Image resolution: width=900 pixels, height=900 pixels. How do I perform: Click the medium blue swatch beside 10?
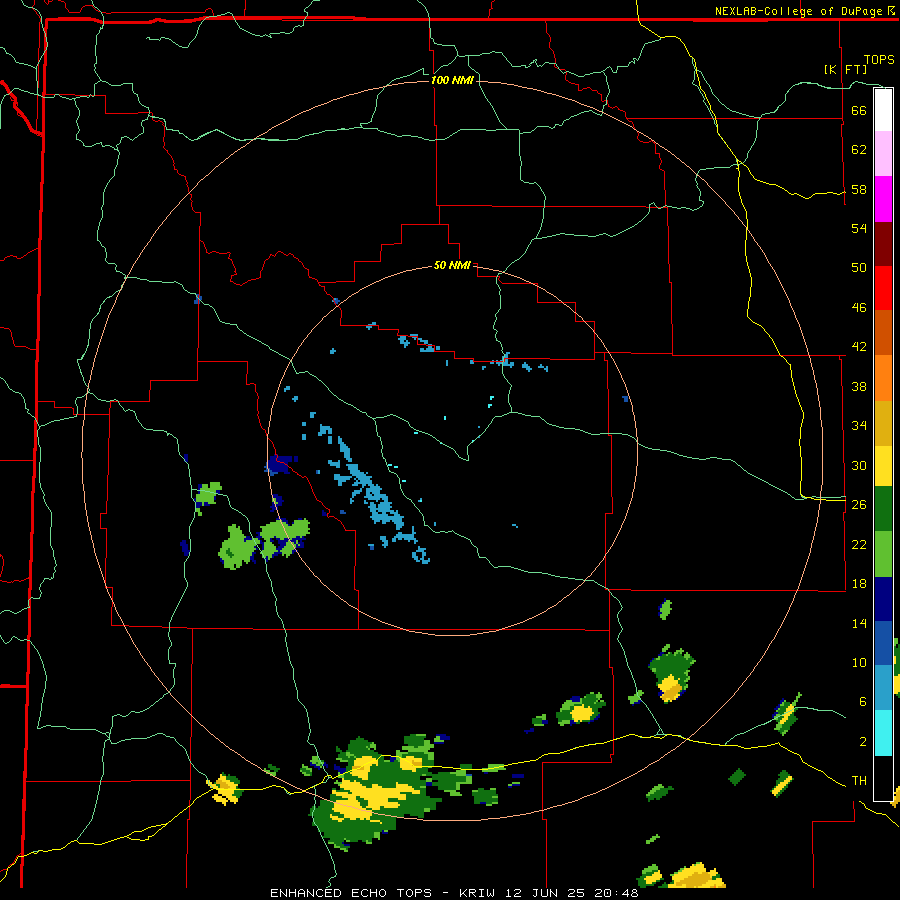click(x=883, y=643)
